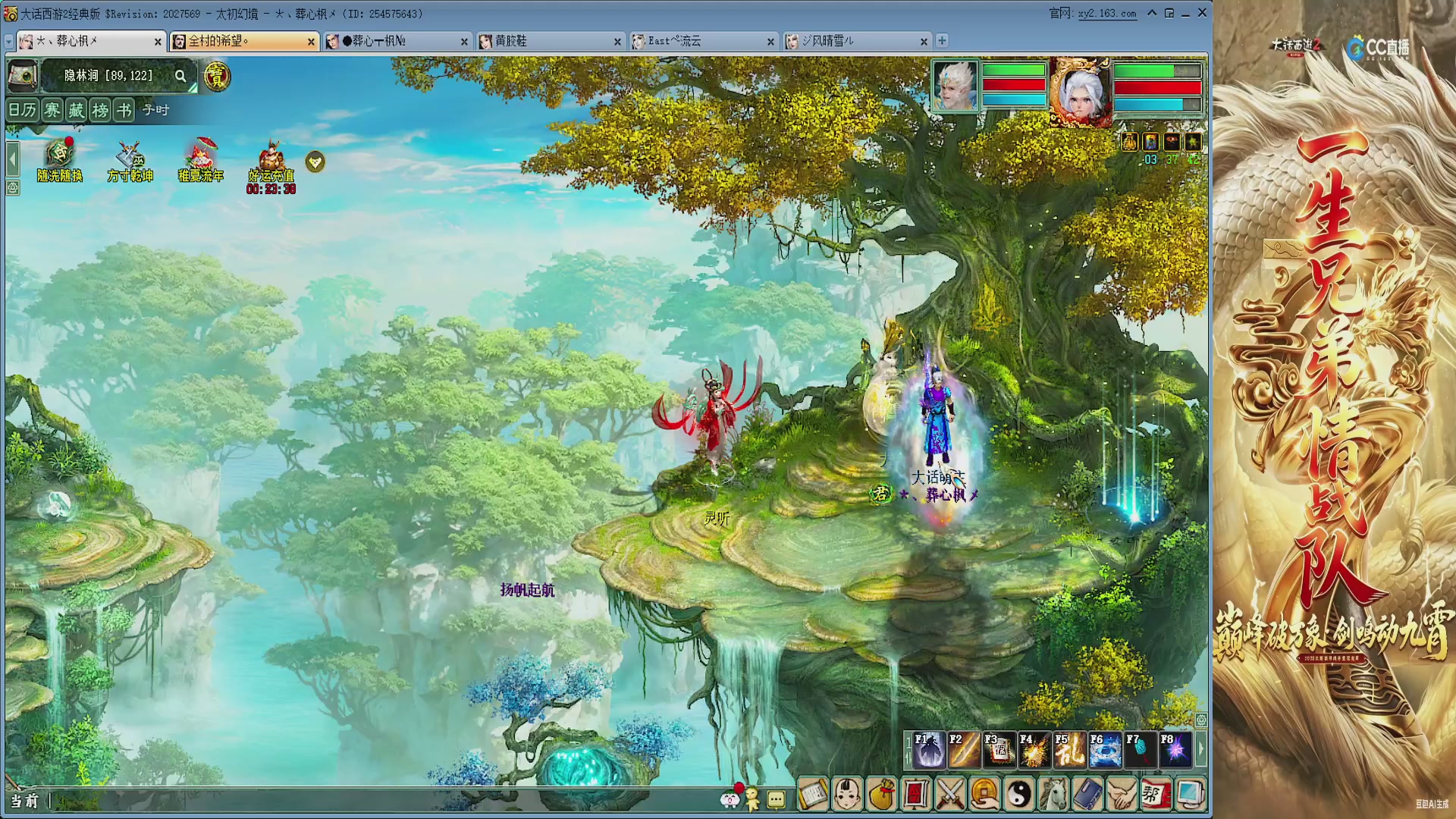Click the white mascot notification icon
The width and height of the screenshot is (1456, 819).
pyautogui.click(x=730, y=798)
